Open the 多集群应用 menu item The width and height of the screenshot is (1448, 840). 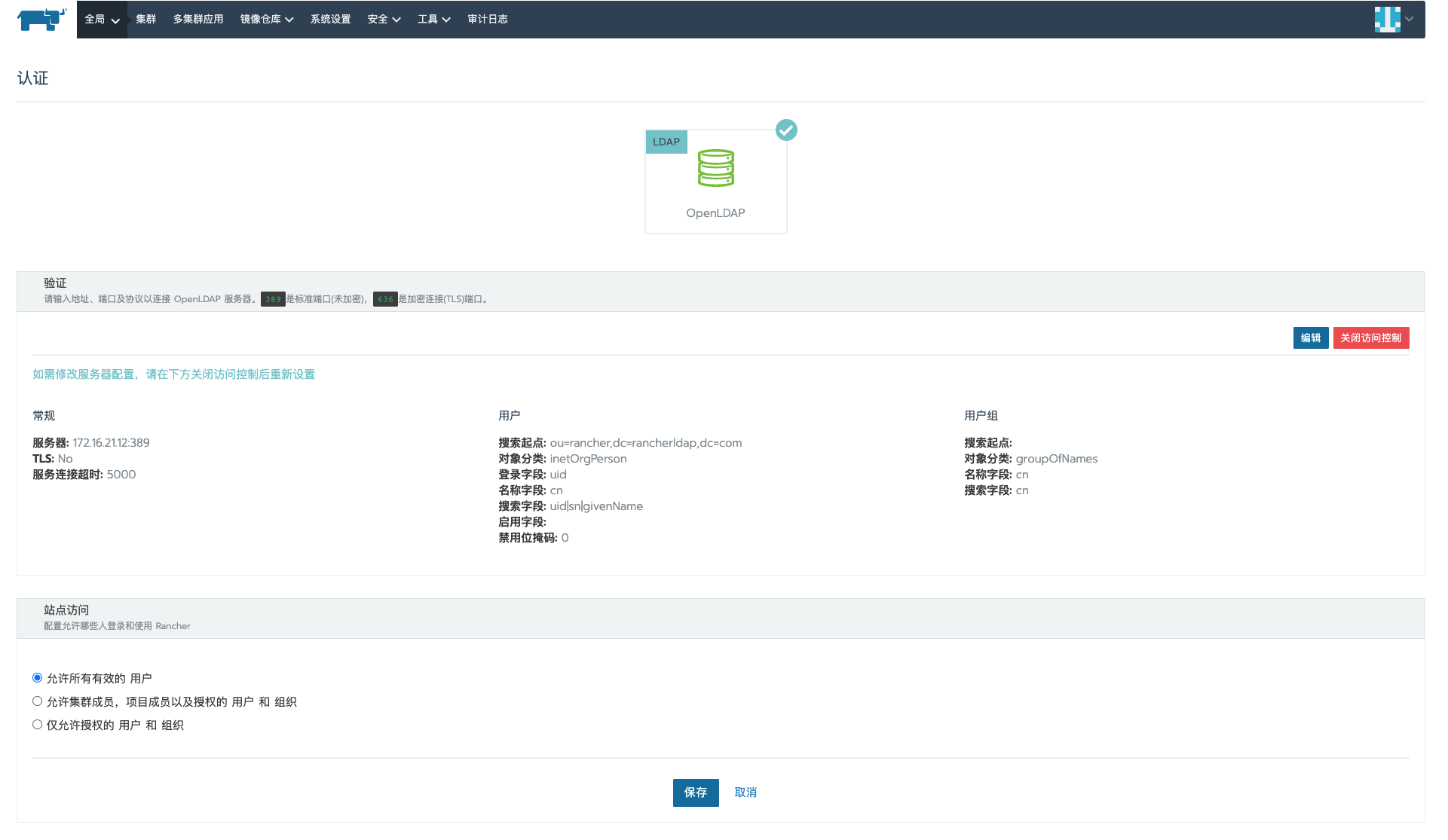(x=198, y=20)
